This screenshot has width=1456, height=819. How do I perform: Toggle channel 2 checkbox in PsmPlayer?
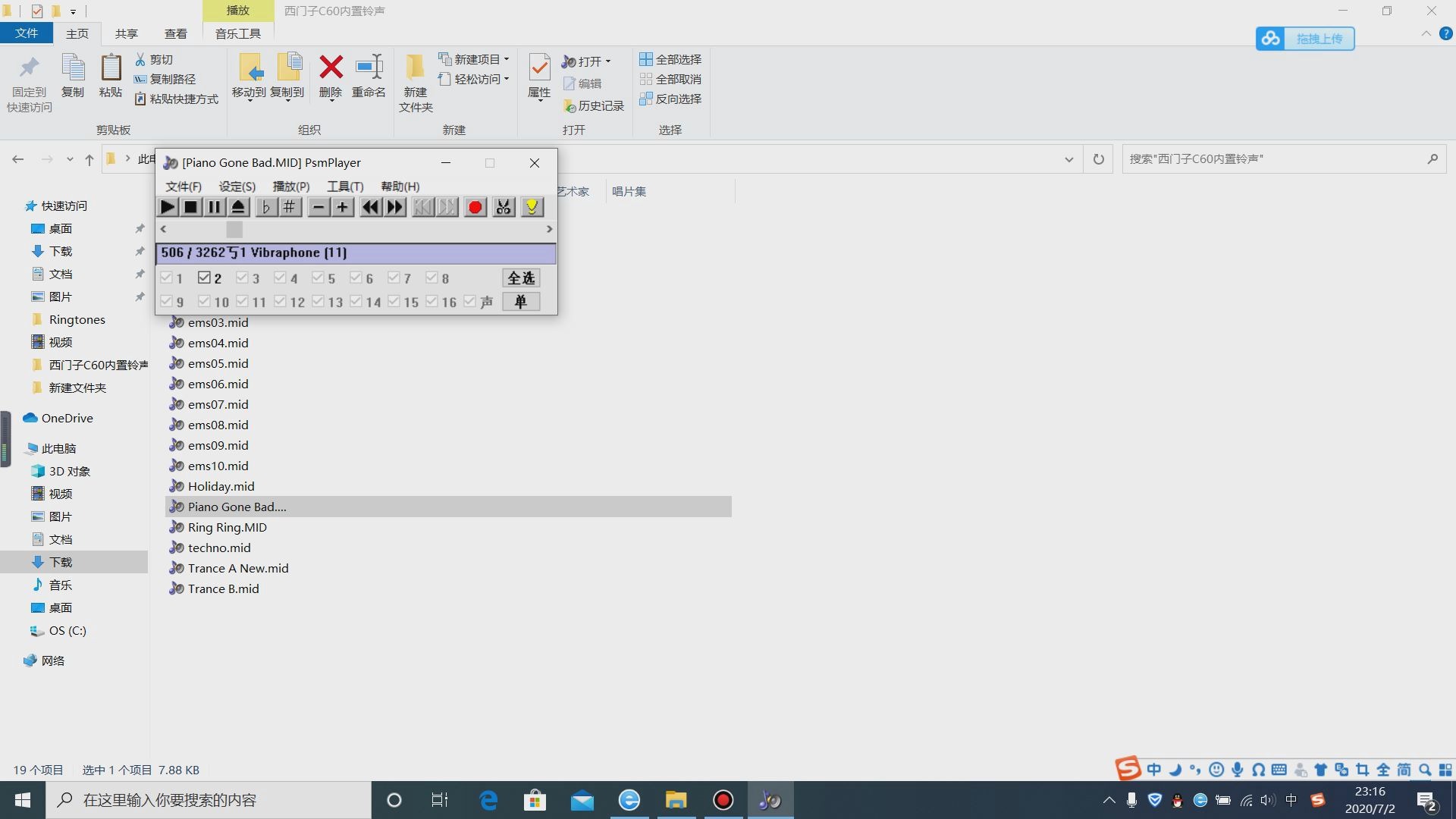coord(205,277)
